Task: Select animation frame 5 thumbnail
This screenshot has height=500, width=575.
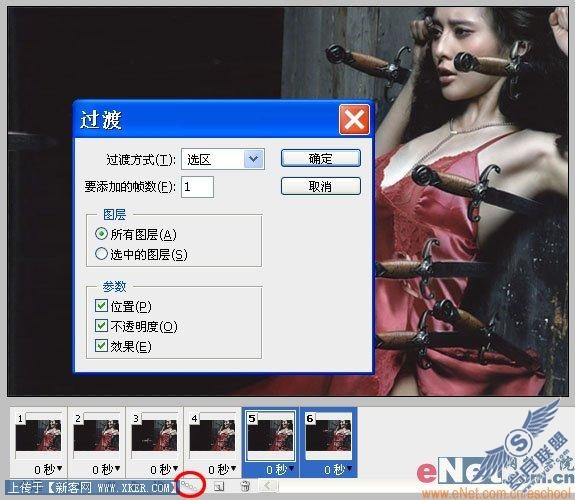Action: [271, 436]
